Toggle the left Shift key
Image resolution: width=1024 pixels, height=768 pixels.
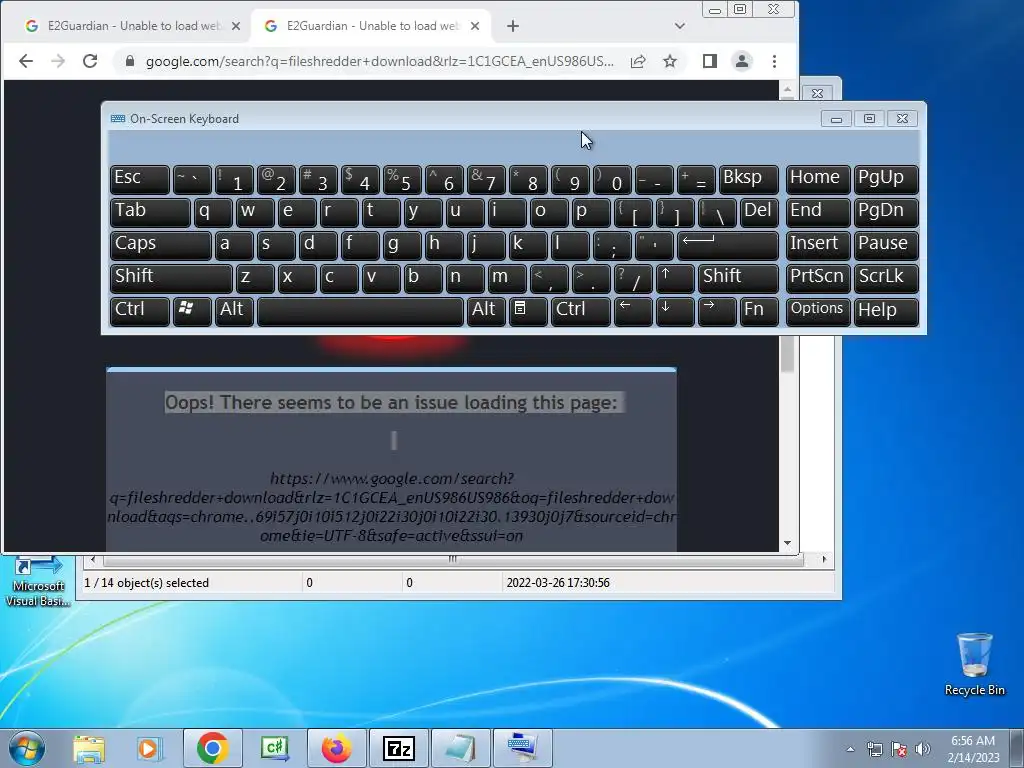171,278
